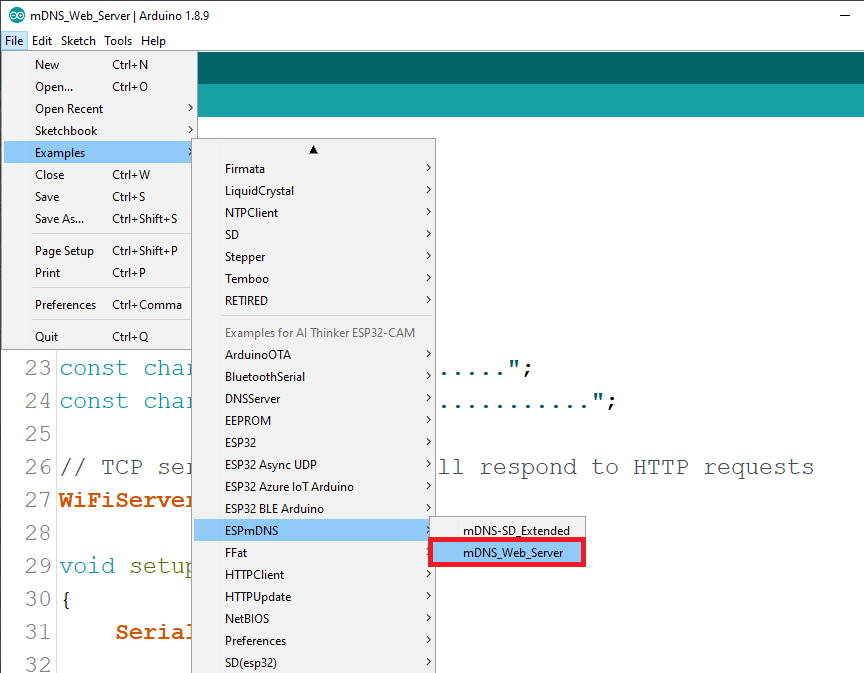Open the Preferences examples submenu
Screen dimensions: 864x673
314,641
